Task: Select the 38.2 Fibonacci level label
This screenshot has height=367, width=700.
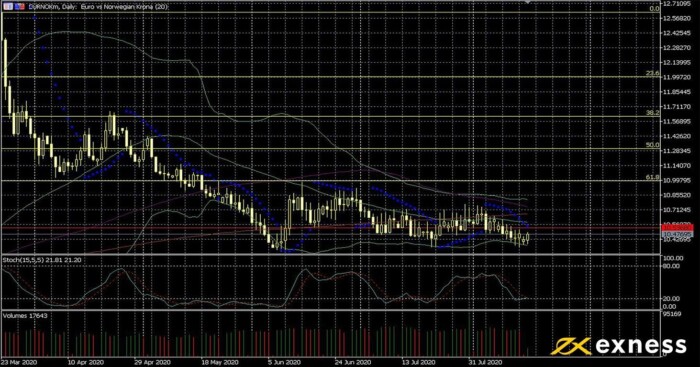Action: tap(652, 113)
